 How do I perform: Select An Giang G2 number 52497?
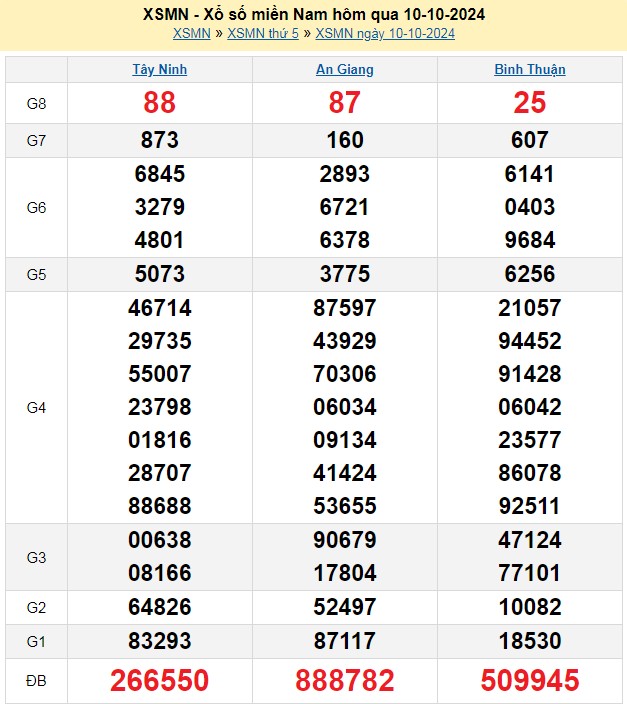(344, 607)
